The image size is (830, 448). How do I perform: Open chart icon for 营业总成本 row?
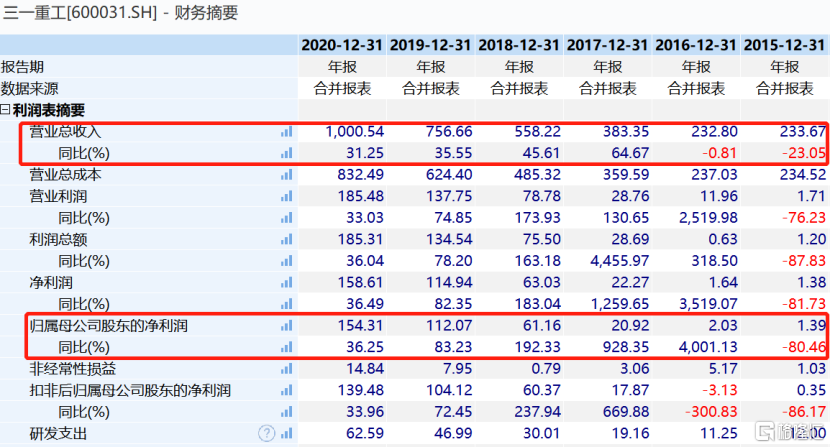pyautogui.click(x=286, y=175)
